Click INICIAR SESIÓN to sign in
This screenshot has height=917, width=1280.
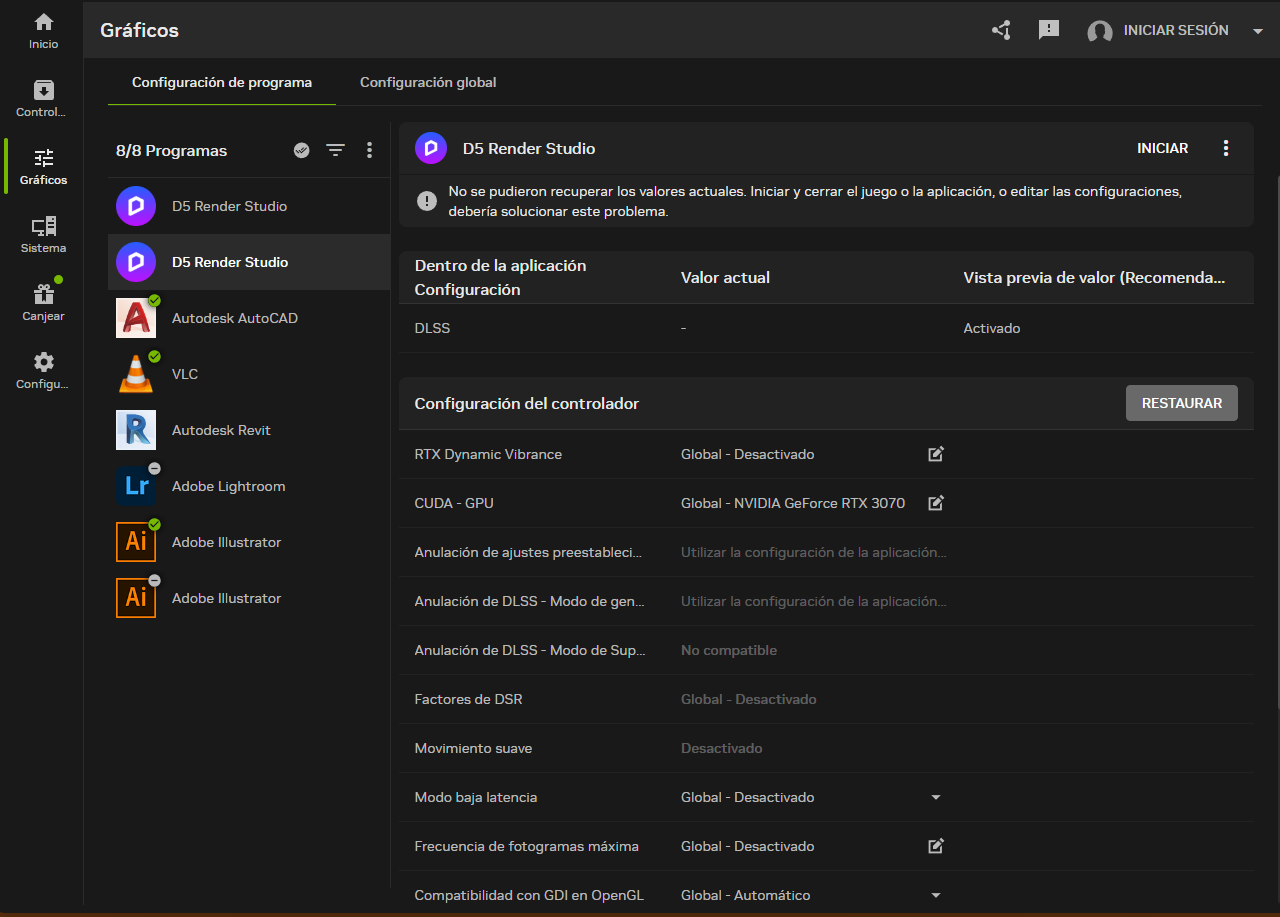pyautogui.click(x=1175, y=30)
